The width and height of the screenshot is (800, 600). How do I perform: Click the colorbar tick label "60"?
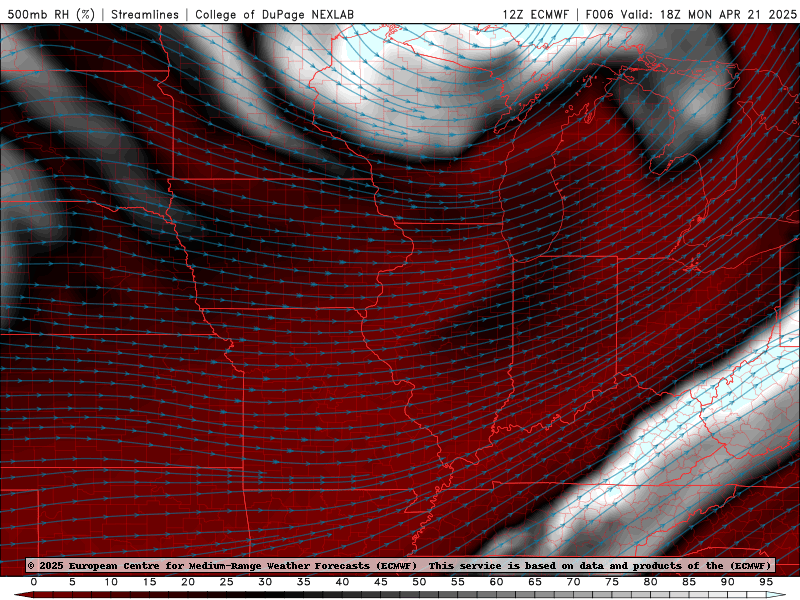coord(496,582)
